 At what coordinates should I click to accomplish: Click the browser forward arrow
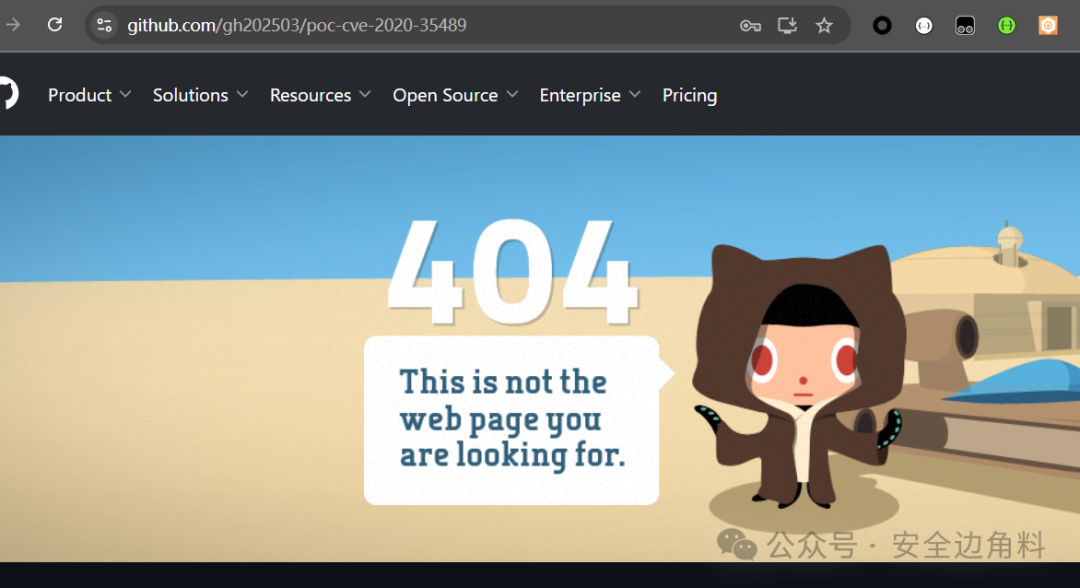12,25
